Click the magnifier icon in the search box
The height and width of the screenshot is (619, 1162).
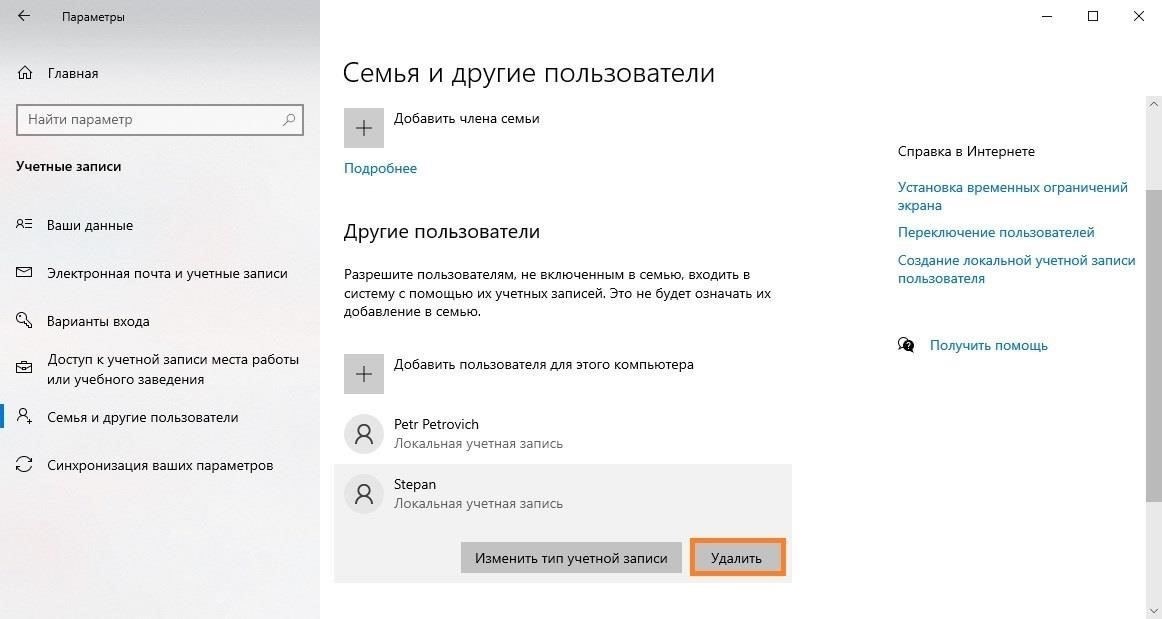[x=289, y=119]
